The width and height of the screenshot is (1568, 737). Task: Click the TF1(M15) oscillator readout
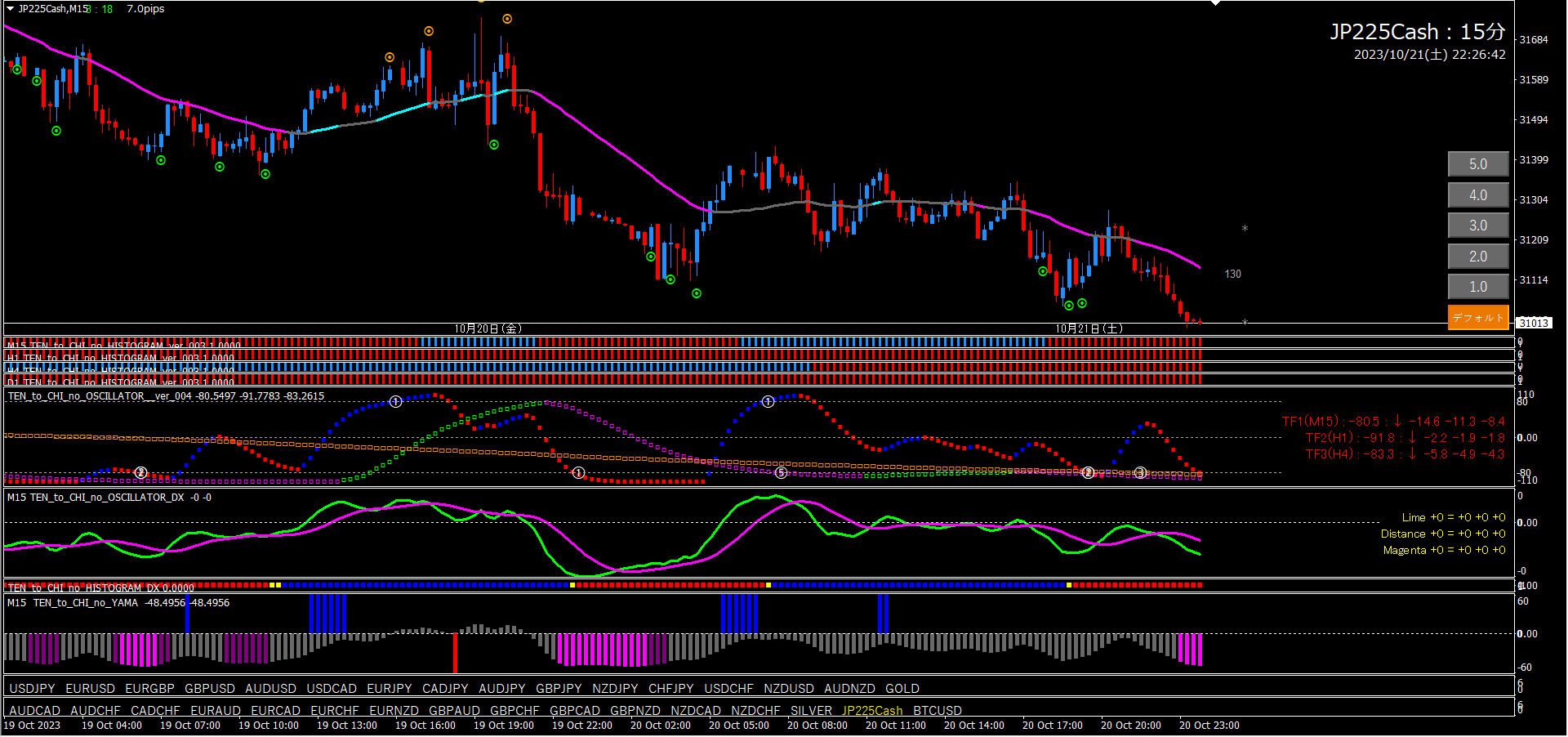click(x=1393, y=422)
